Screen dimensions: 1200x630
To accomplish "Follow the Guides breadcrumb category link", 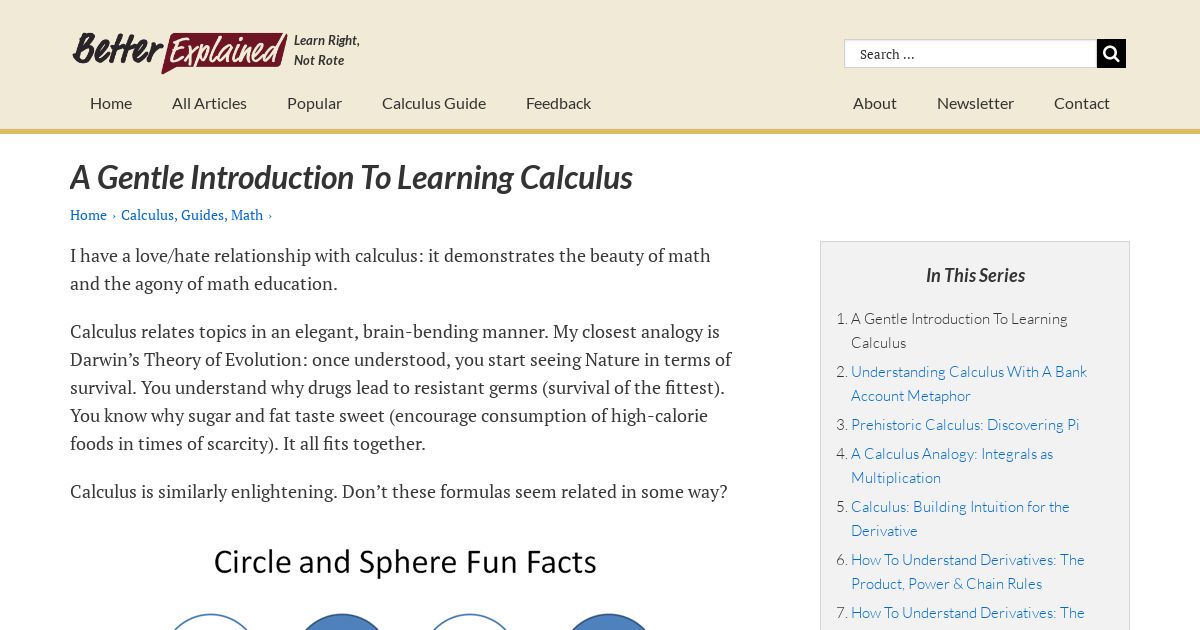I will coord(203,215).
